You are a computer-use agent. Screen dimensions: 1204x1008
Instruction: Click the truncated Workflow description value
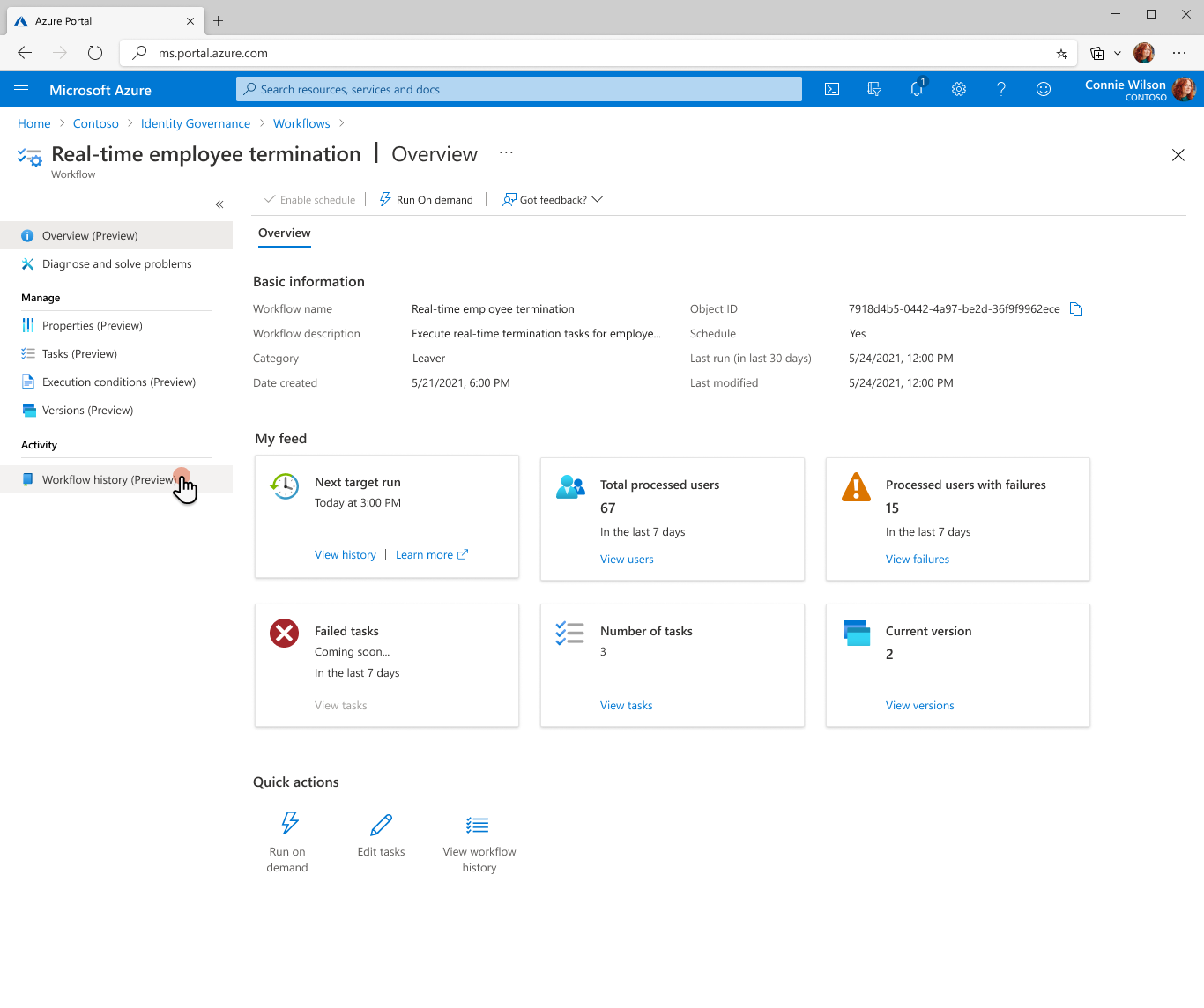(x=536, y=334)
